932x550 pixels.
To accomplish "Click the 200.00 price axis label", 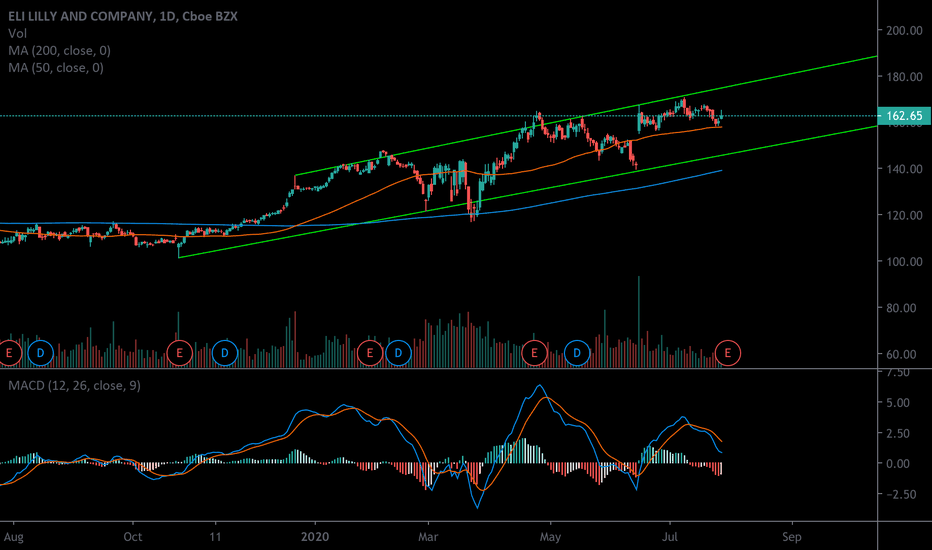I will tap(904, 30).
